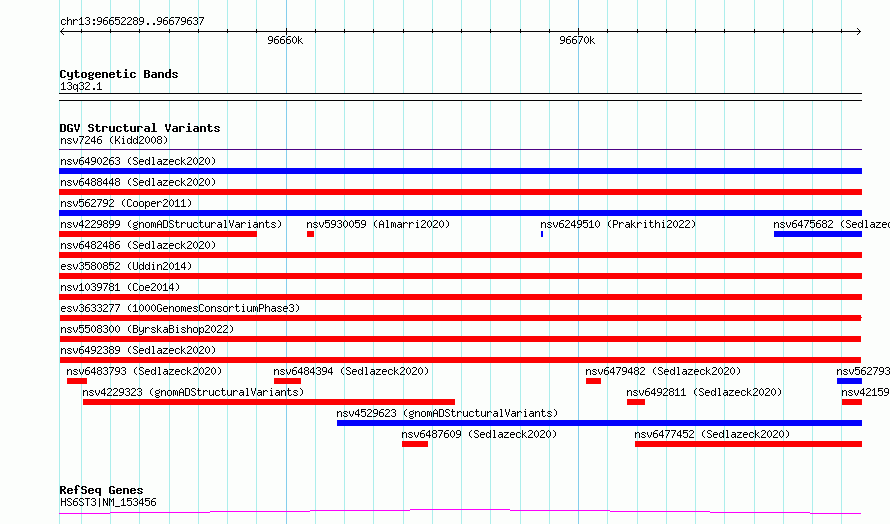Open variant label esv3633277 (1000GenomesConsortiumPhase3)

click(x=180, y=308)
